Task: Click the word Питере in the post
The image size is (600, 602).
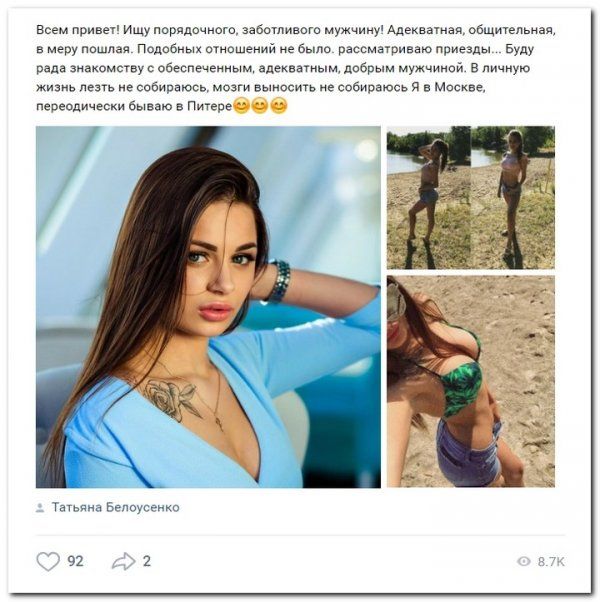Action: click(210, 106)
